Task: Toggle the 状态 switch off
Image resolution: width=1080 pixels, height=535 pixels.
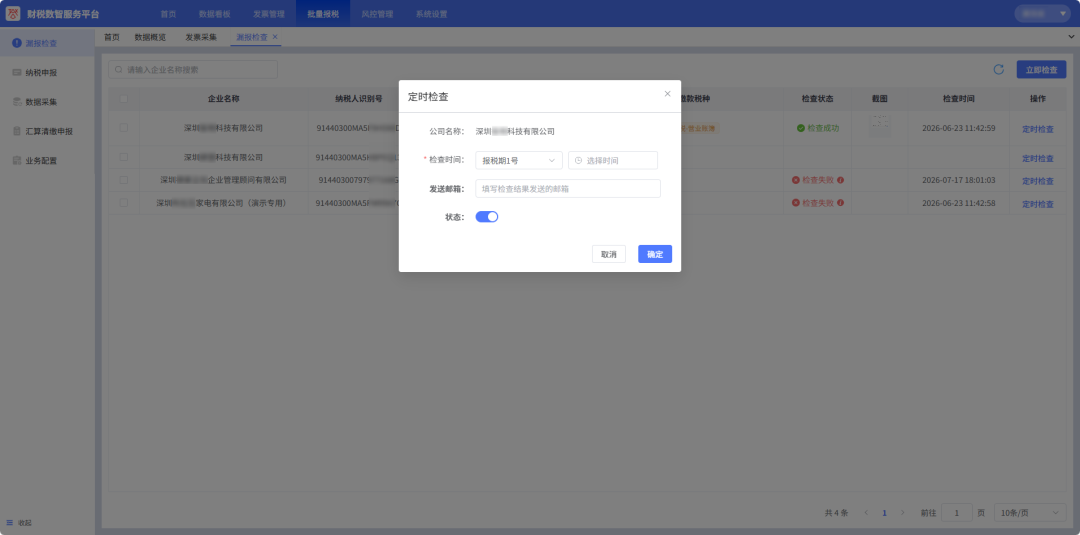Action: point(487,217)
